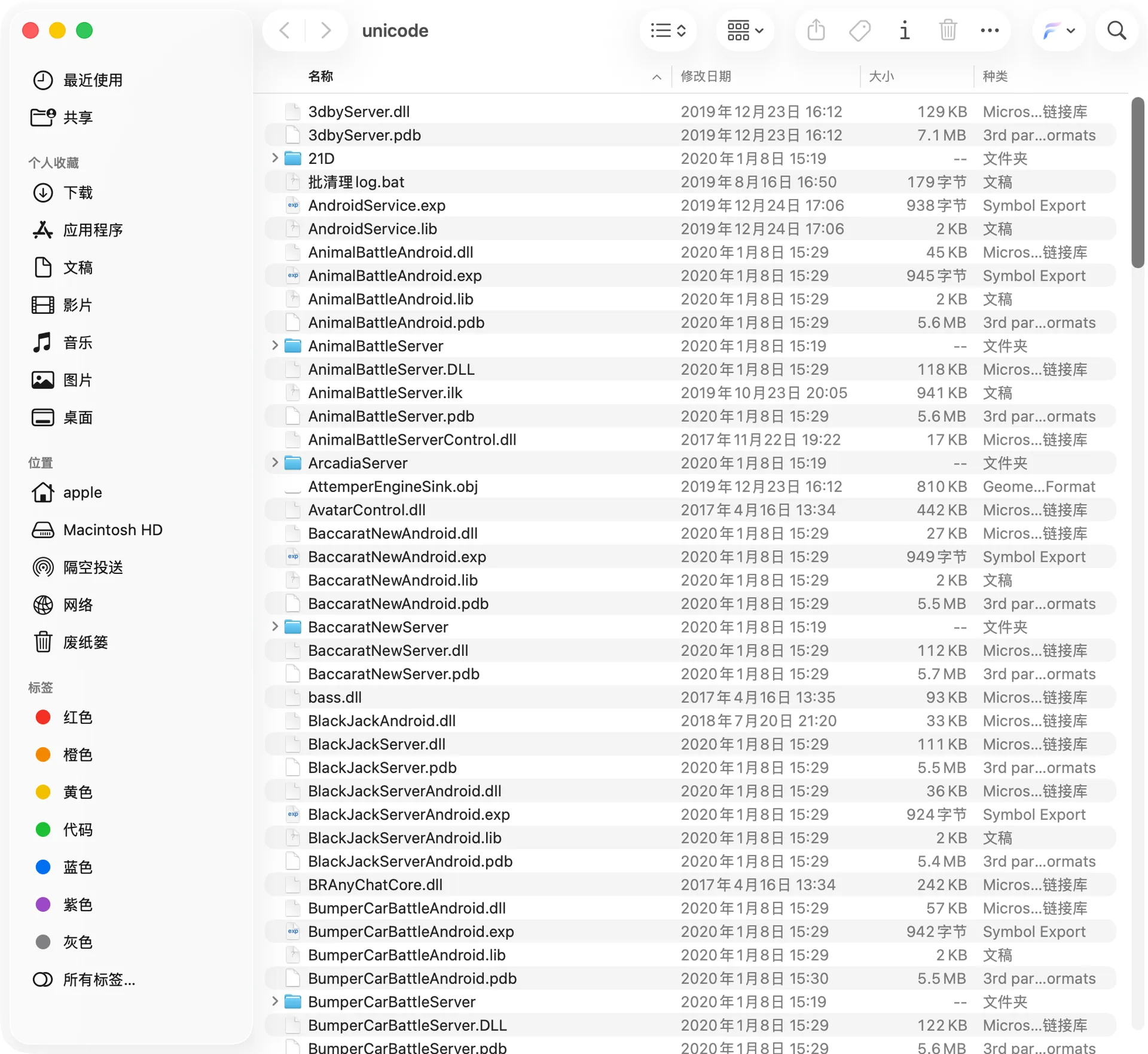Select file 批清理log.bat
Image resolution: width=1148 pixels, height=1054 pixels.
(691, 182)
